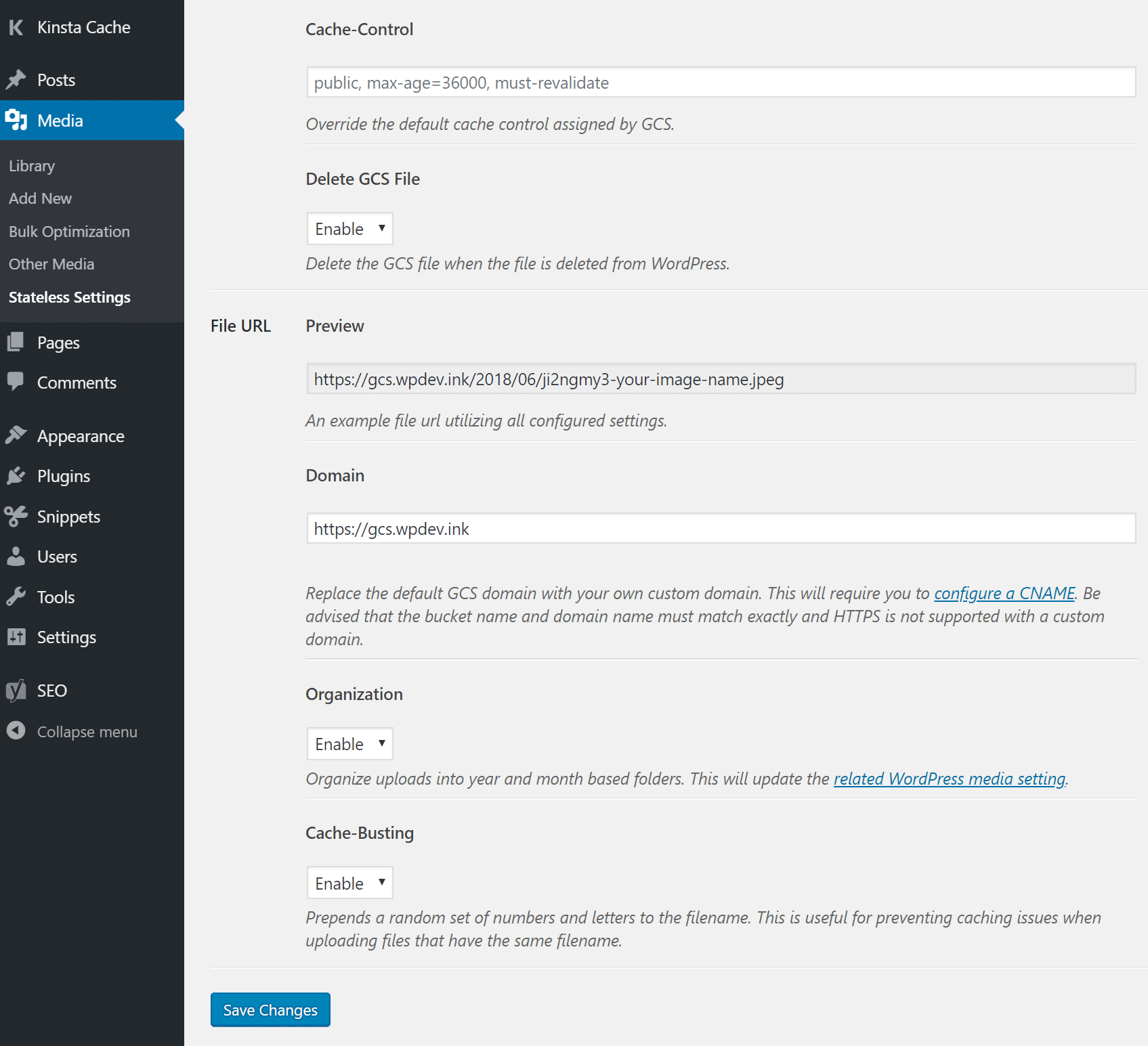Open Stateless Settings in the sidebar
Screen dimensions: 1148x1046
[x=70, y=297]
